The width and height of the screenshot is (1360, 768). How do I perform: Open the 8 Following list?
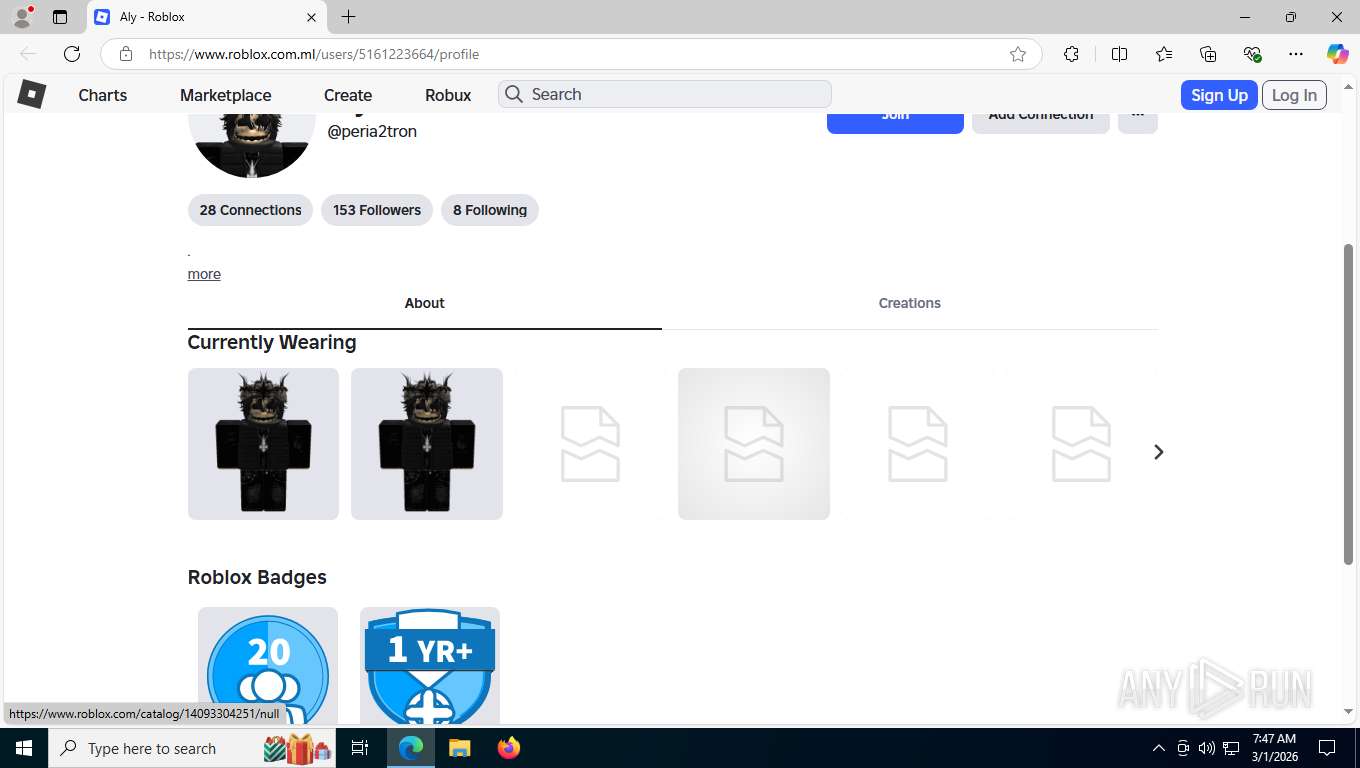(490, 210)
